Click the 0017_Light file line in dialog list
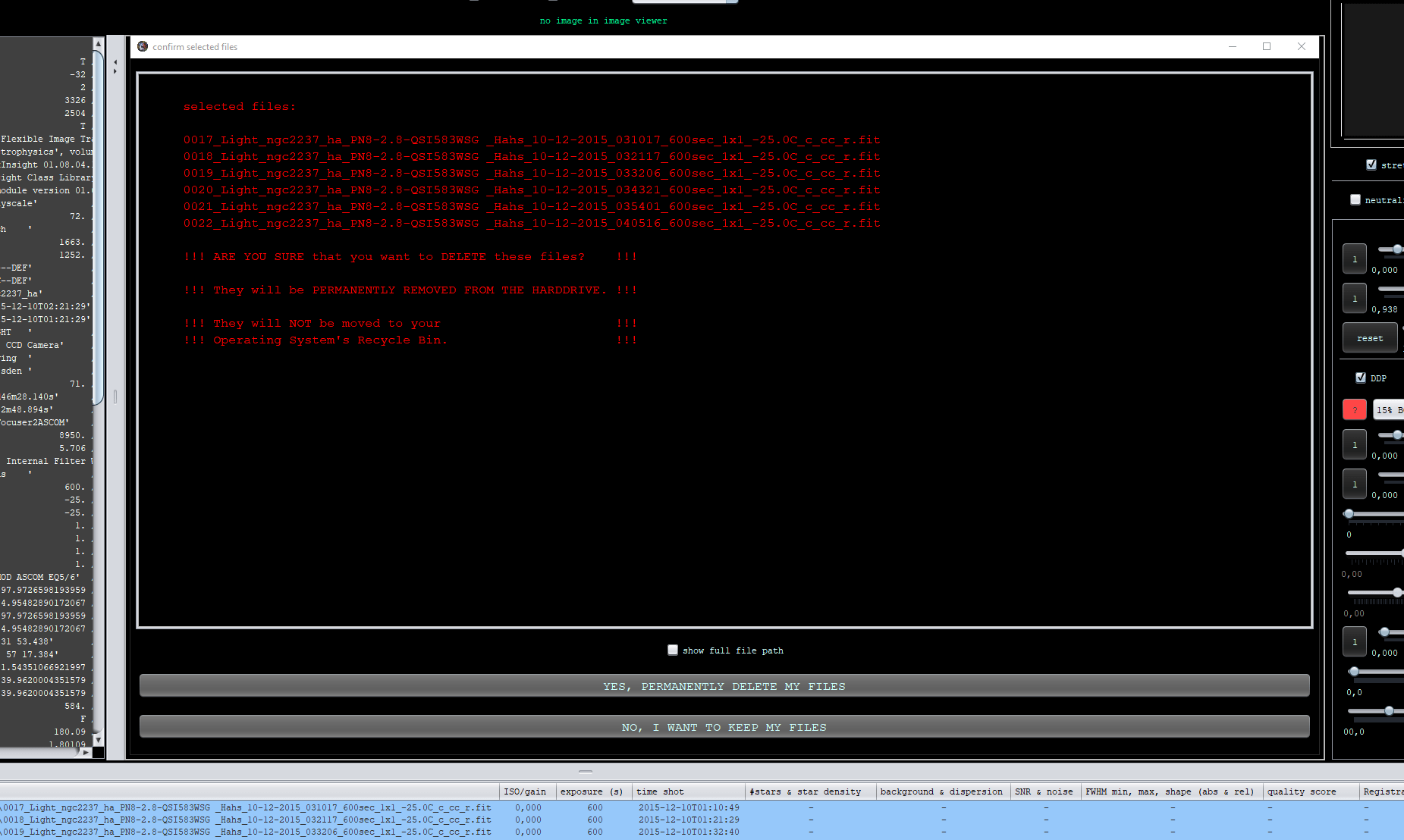Viewport: 1404px width, 840px height. point(532,140)
